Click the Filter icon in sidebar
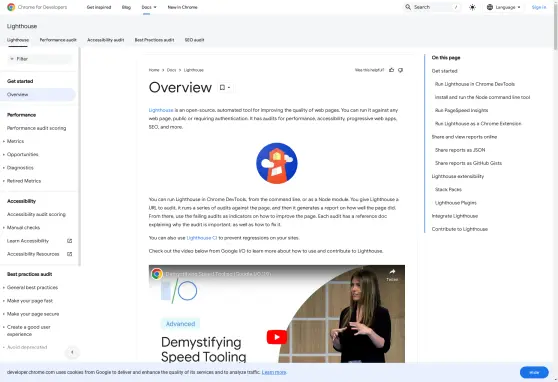 pos(12,59)
